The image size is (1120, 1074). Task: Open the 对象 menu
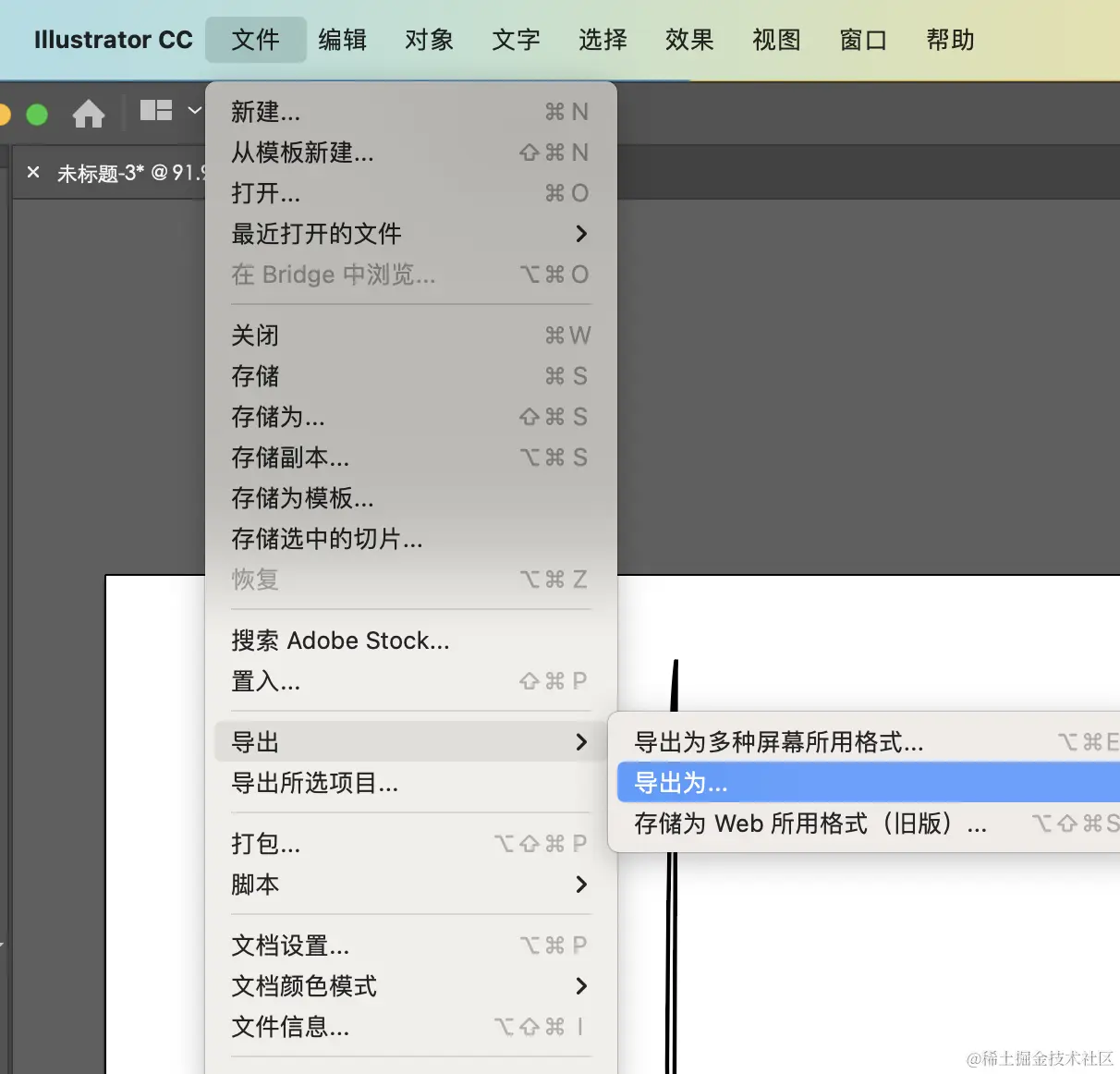430,40
